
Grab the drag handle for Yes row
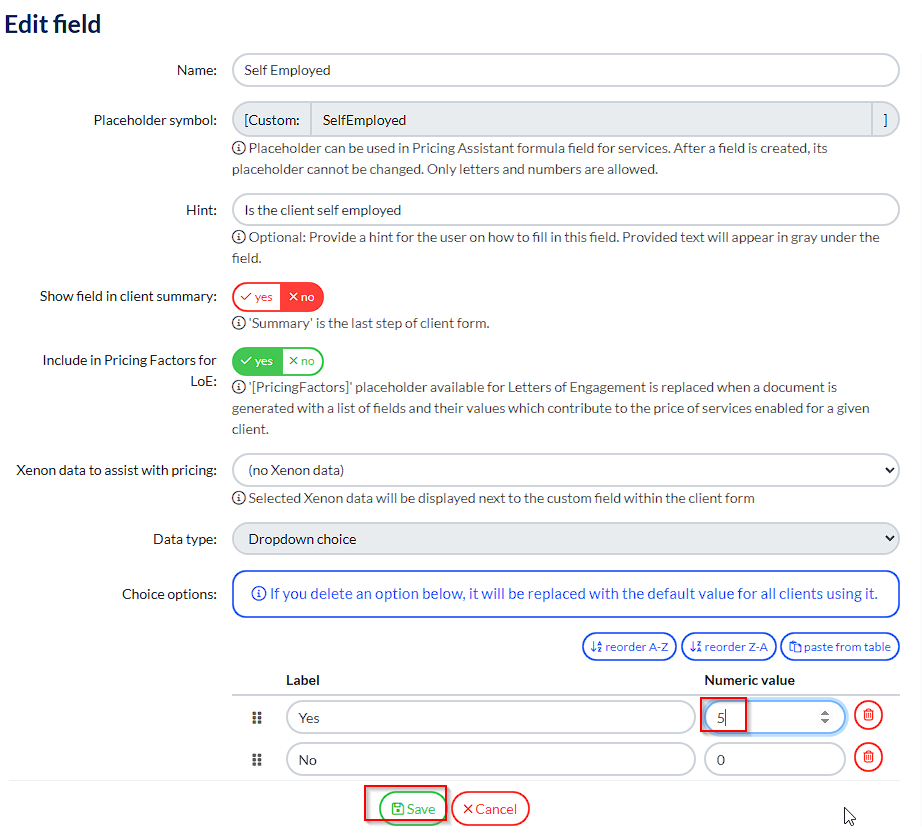pos(257,717)
